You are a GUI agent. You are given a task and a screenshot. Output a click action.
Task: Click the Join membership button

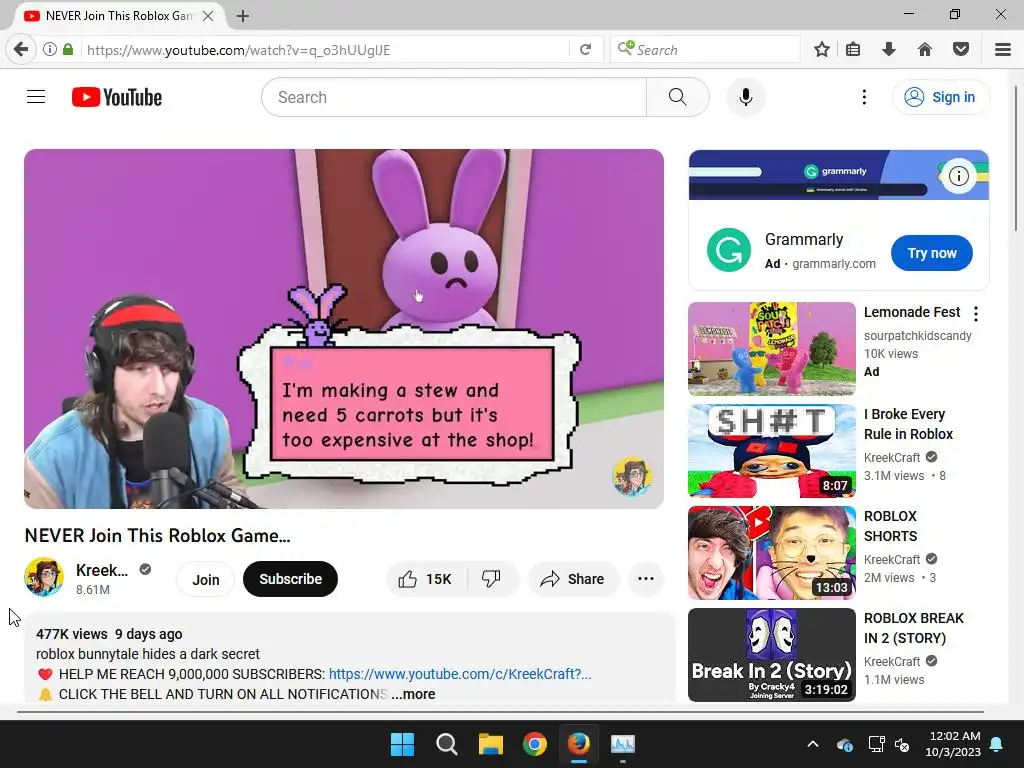click(206, 579)
